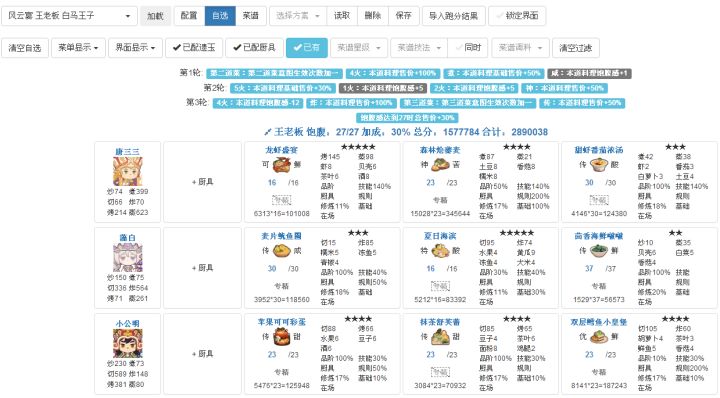Click the 读取 button
This screenshot has height=398, width=720.
click(342, 16)
